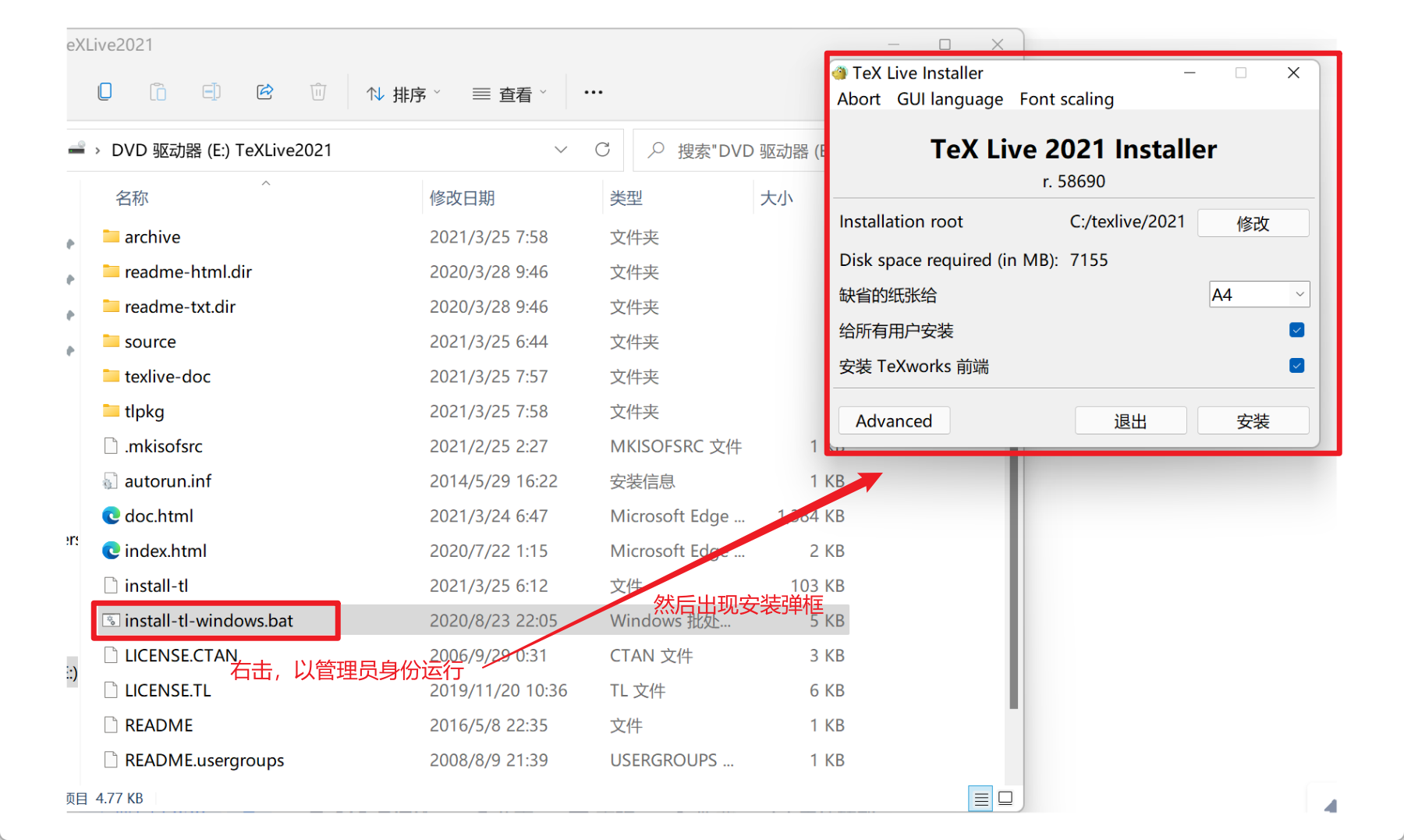Minimize the TeX Live Installer window
This screenshot has height=840, width=1404.
coord(1189,73)
